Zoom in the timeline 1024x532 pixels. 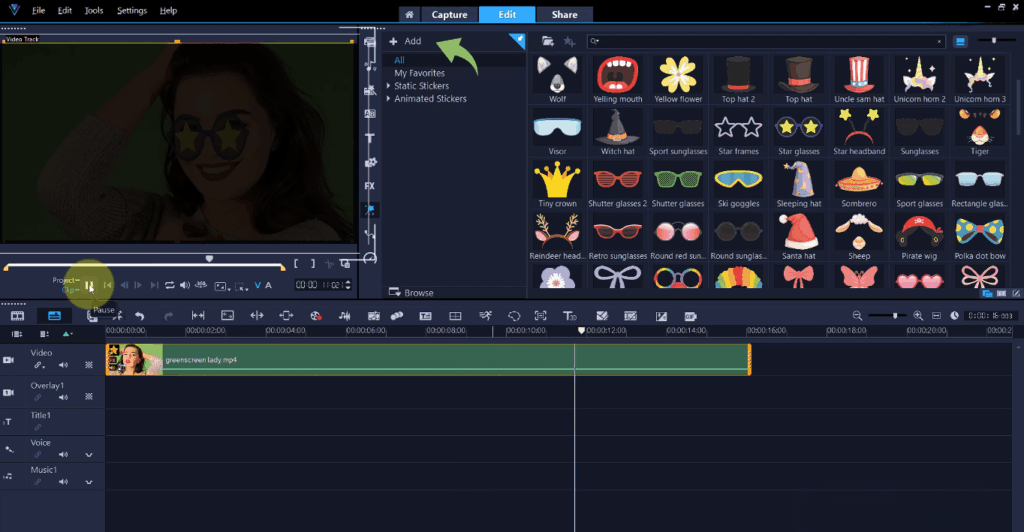click(x=918, y=315)
